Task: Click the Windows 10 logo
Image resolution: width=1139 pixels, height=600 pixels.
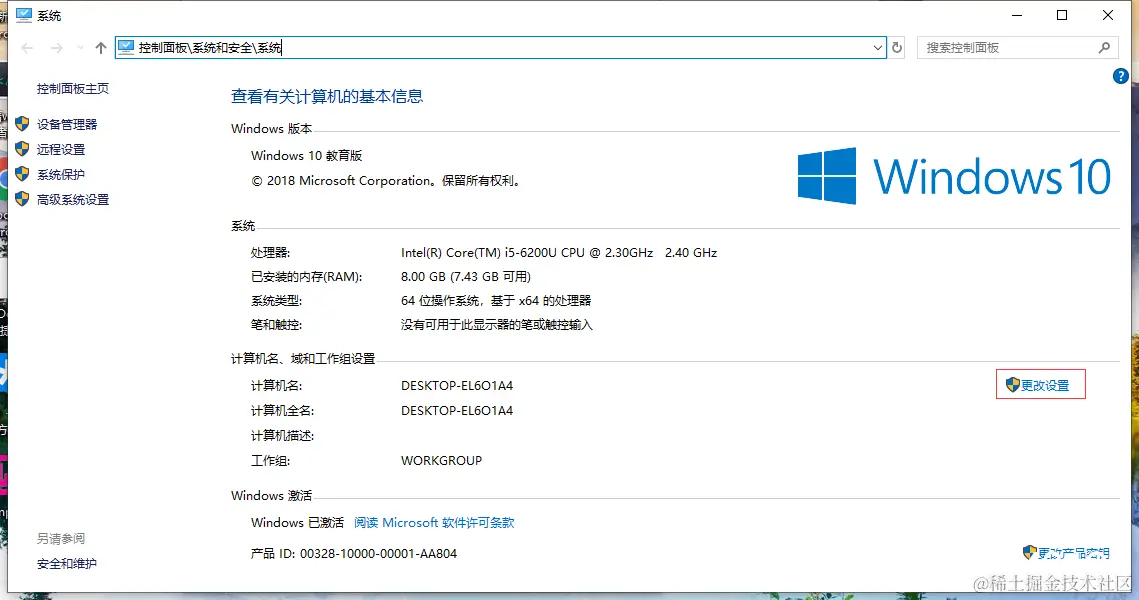Action: click(x=954, y=176)
